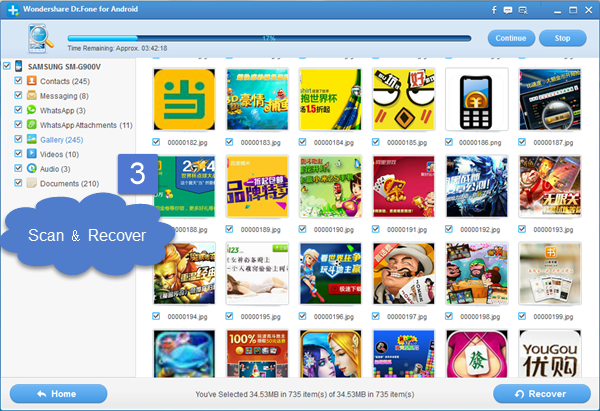
Task: Click the Documents folder icon
Action: (x=32, y=183)
